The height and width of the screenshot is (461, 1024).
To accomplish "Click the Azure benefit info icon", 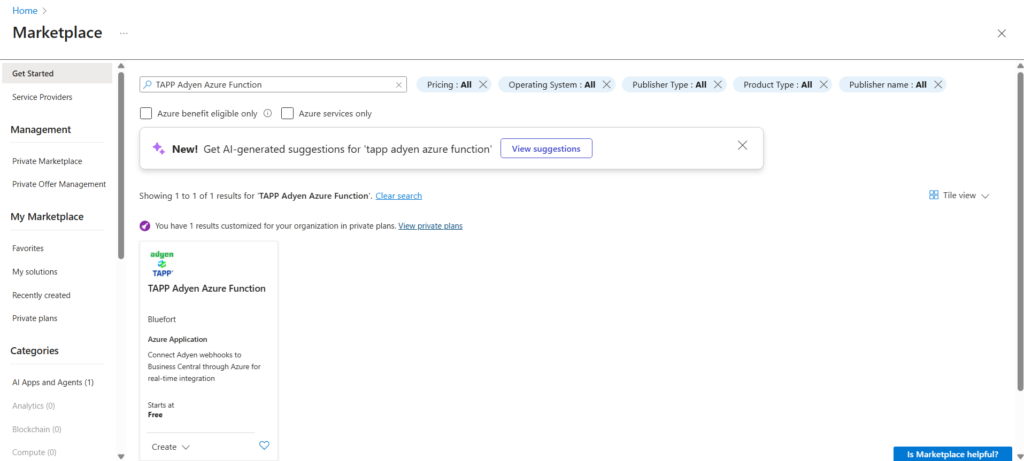I will pos(268,114).
